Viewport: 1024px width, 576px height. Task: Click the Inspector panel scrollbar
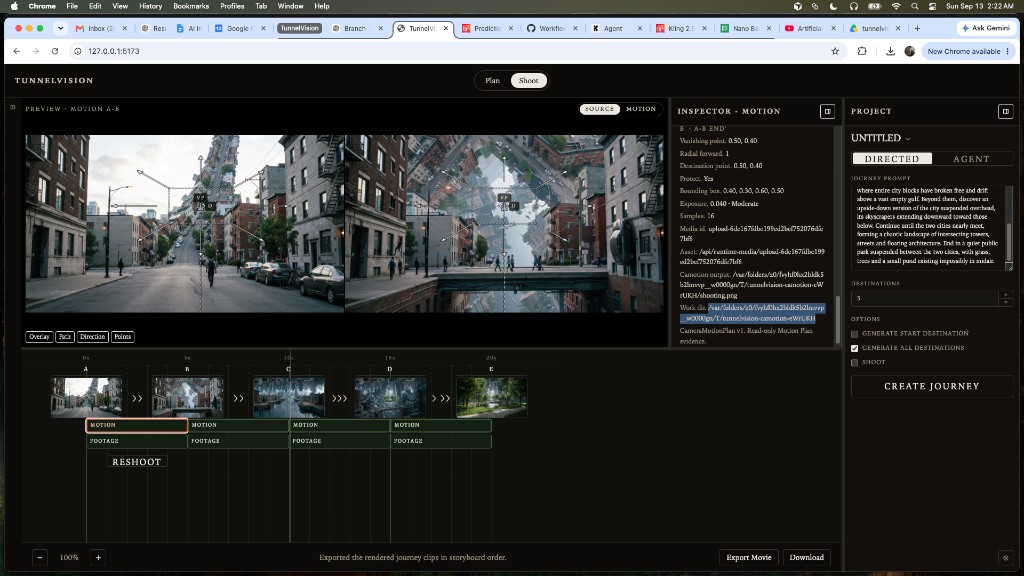point(838,321)
